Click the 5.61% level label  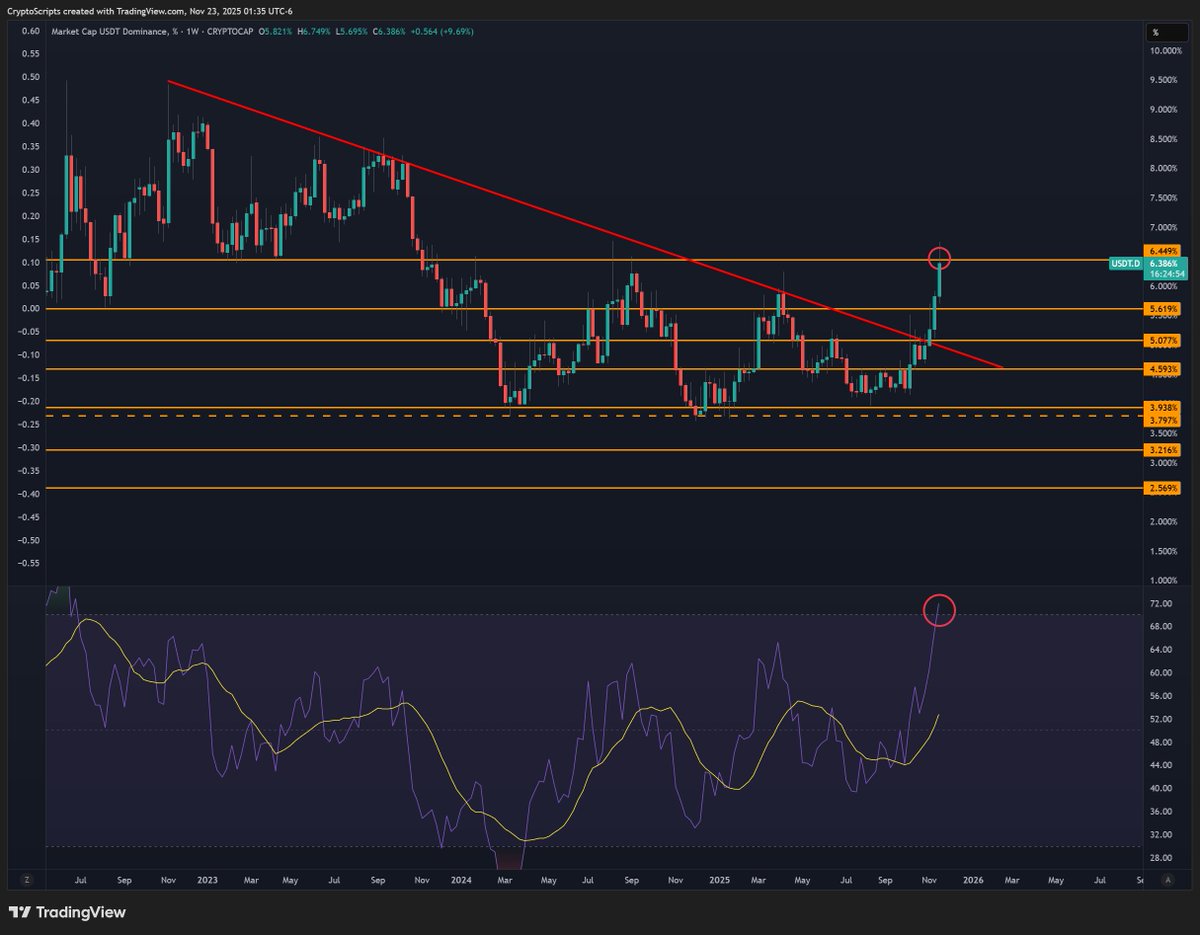[1164, 310]
